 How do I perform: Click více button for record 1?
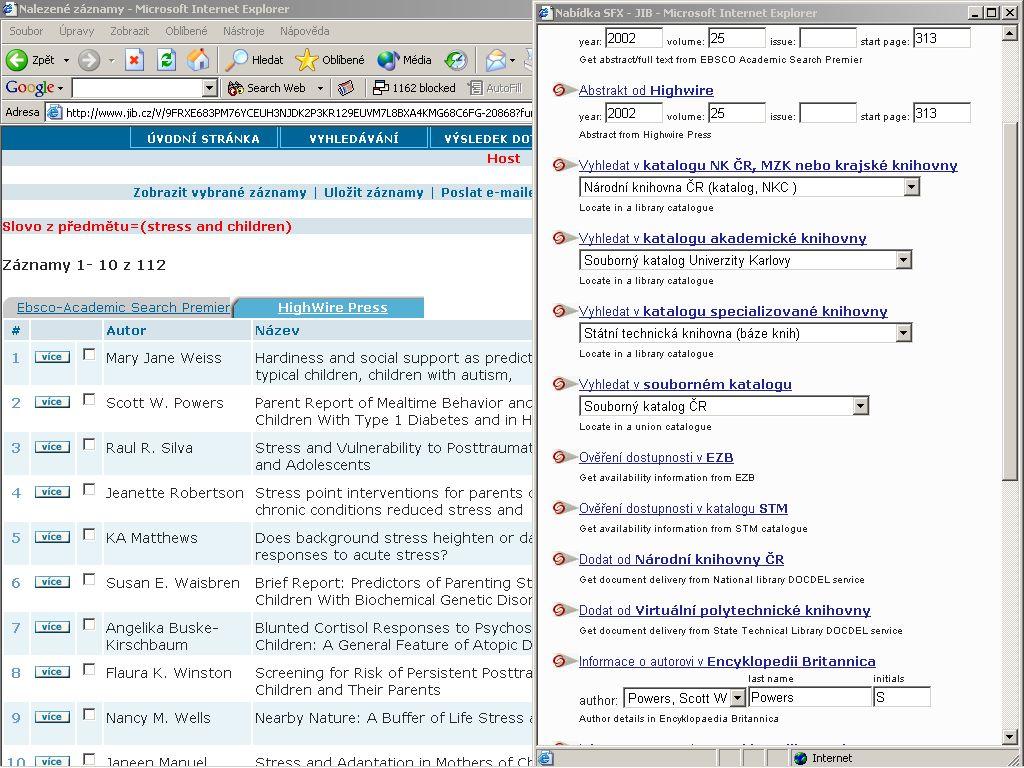tap(52, 357)
